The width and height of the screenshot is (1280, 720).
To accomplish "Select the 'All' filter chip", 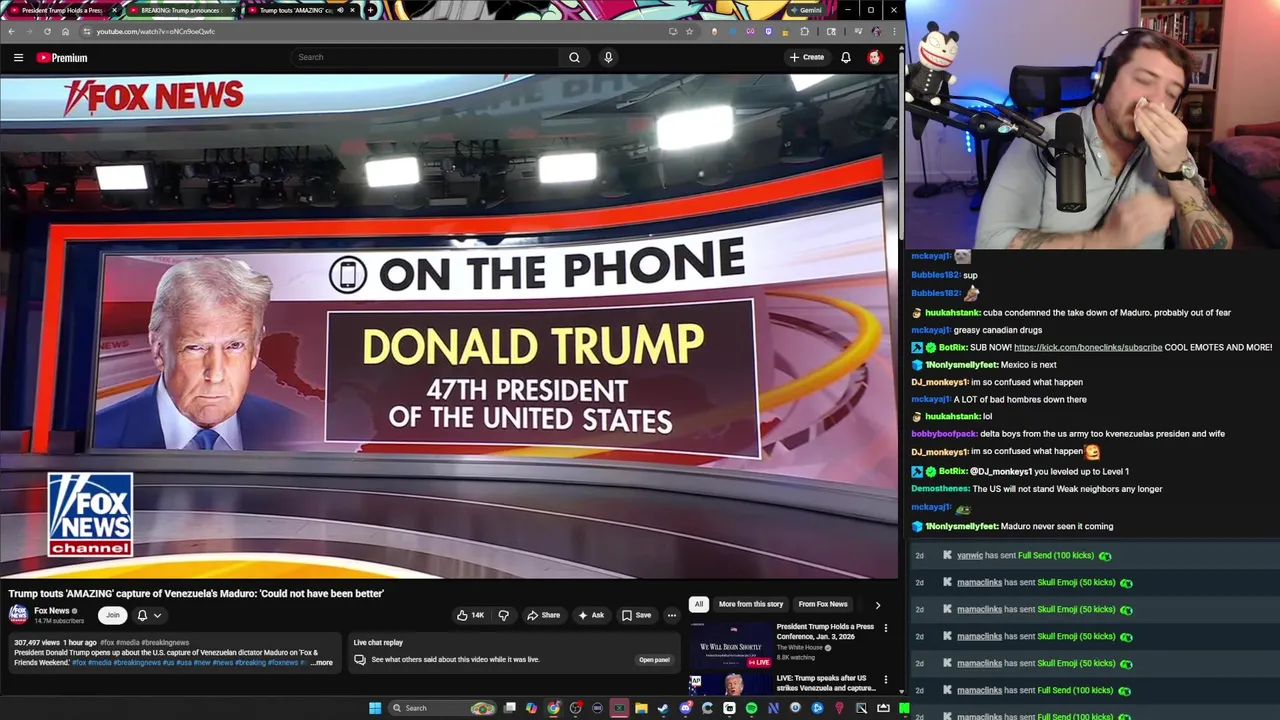I will coord(699,604).
